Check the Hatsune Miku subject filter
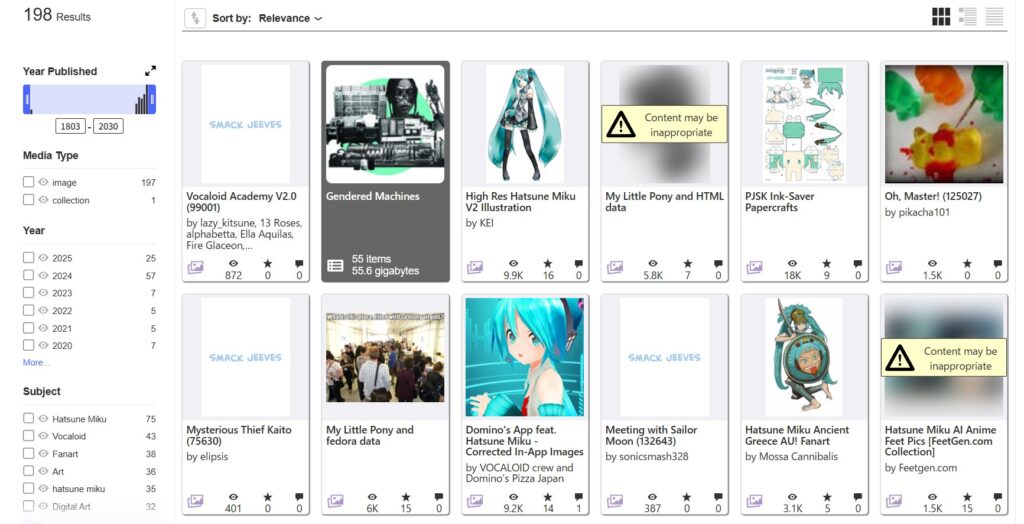Viewport: 1024px width, 524px height. pos(28,418)
